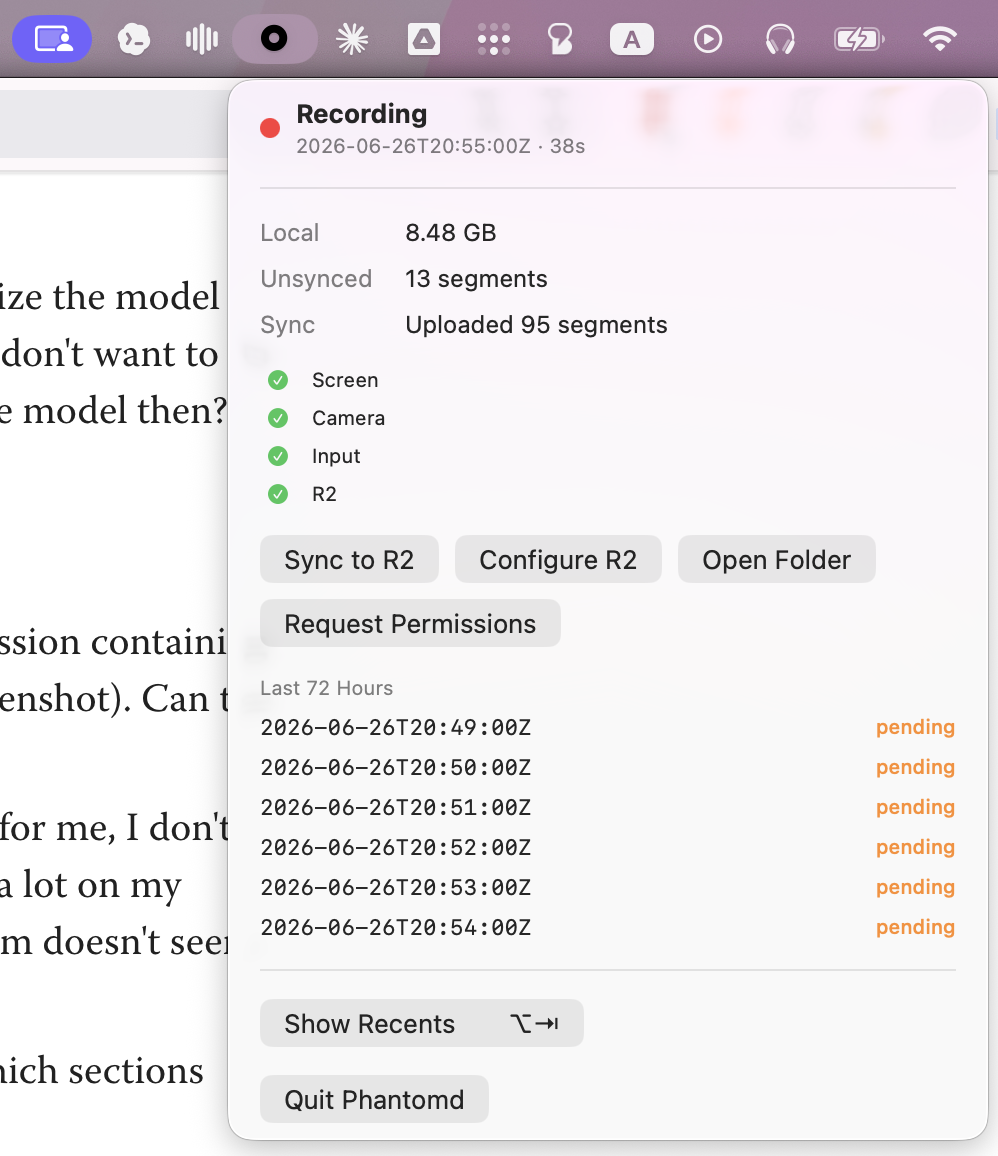Click the R2 status label
Viewport: 998px width, 1156px height.
pyautogui.click(x=324, y=494)
